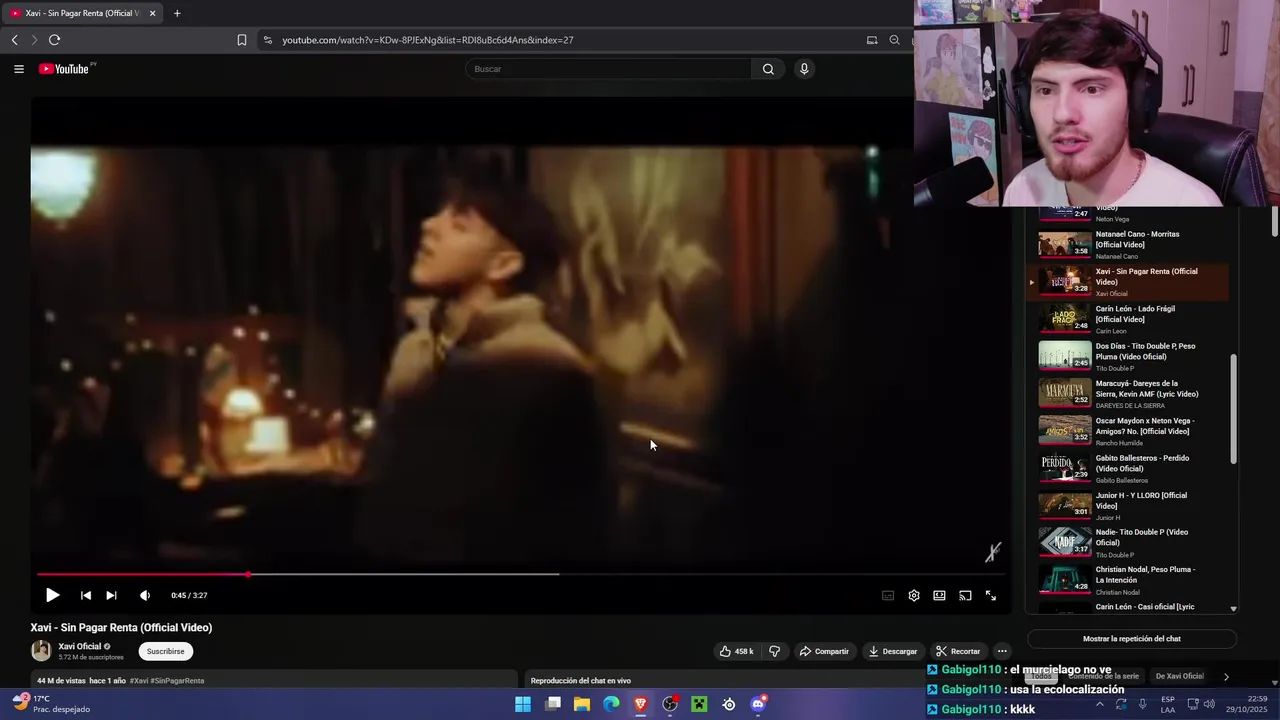Open File Explorer from the taskbar
This screenshot has width=1280, height=720.
582,704
